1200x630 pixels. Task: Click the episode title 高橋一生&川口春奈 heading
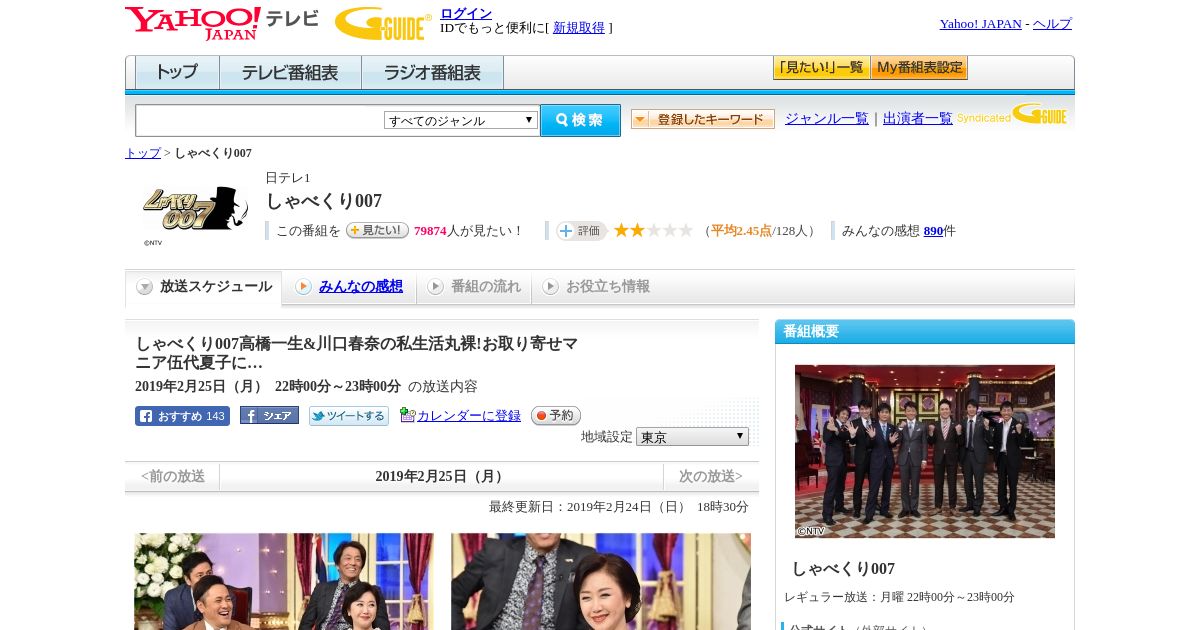[x=356, y=353]
